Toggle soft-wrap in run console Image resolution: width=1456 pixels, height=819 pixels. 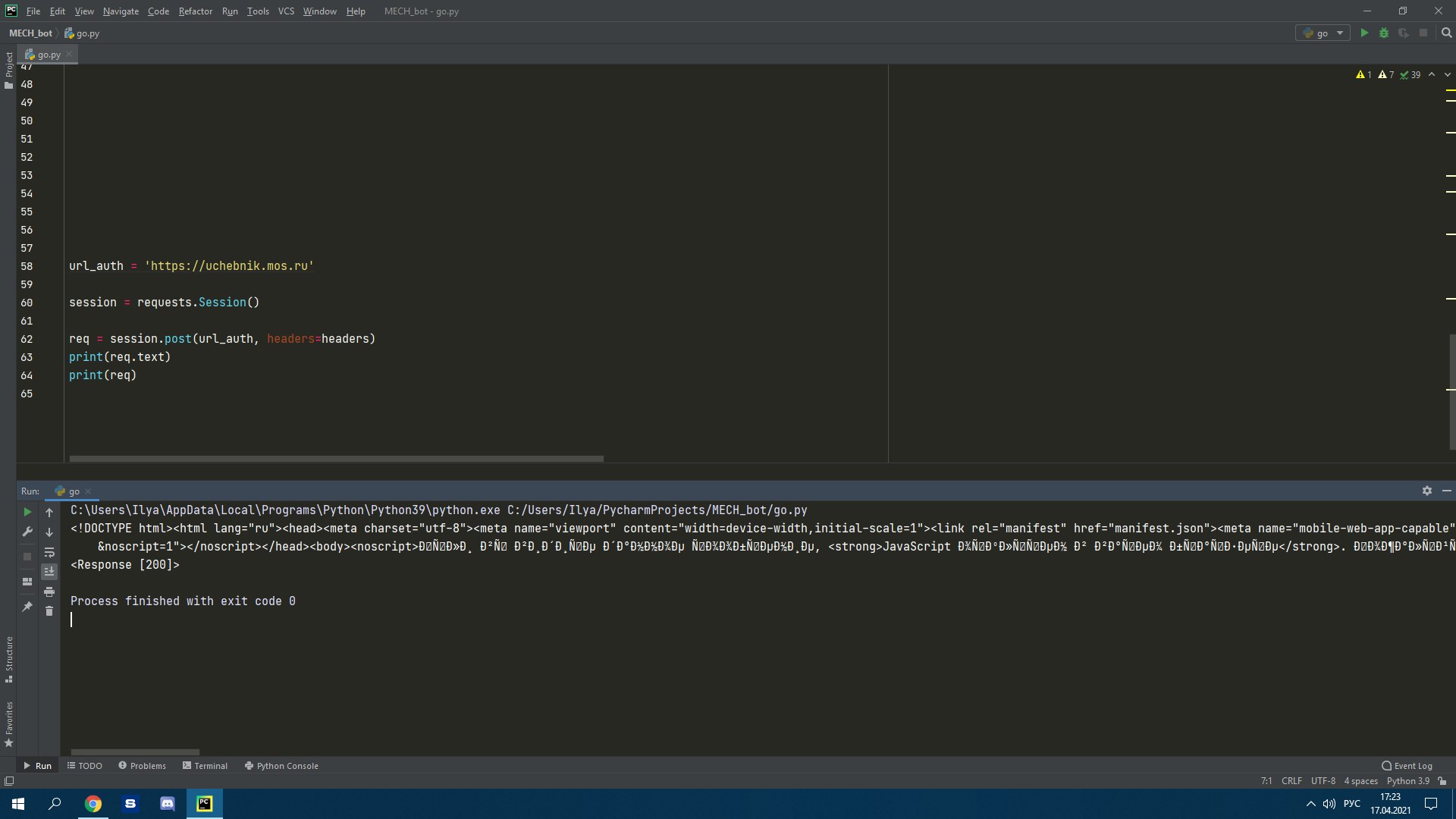coord(49,552)
